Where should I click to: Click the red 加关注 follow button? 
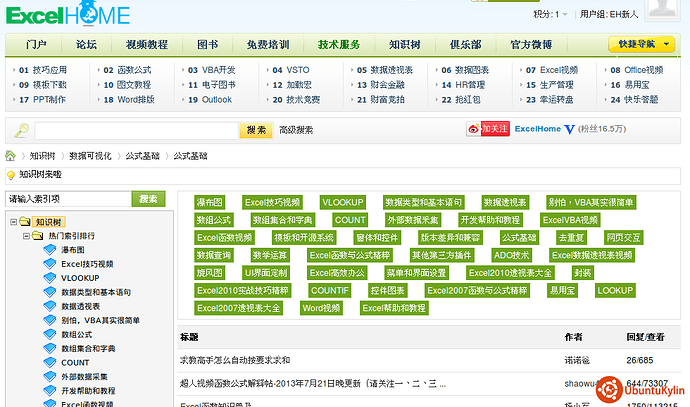pos(495,129)
